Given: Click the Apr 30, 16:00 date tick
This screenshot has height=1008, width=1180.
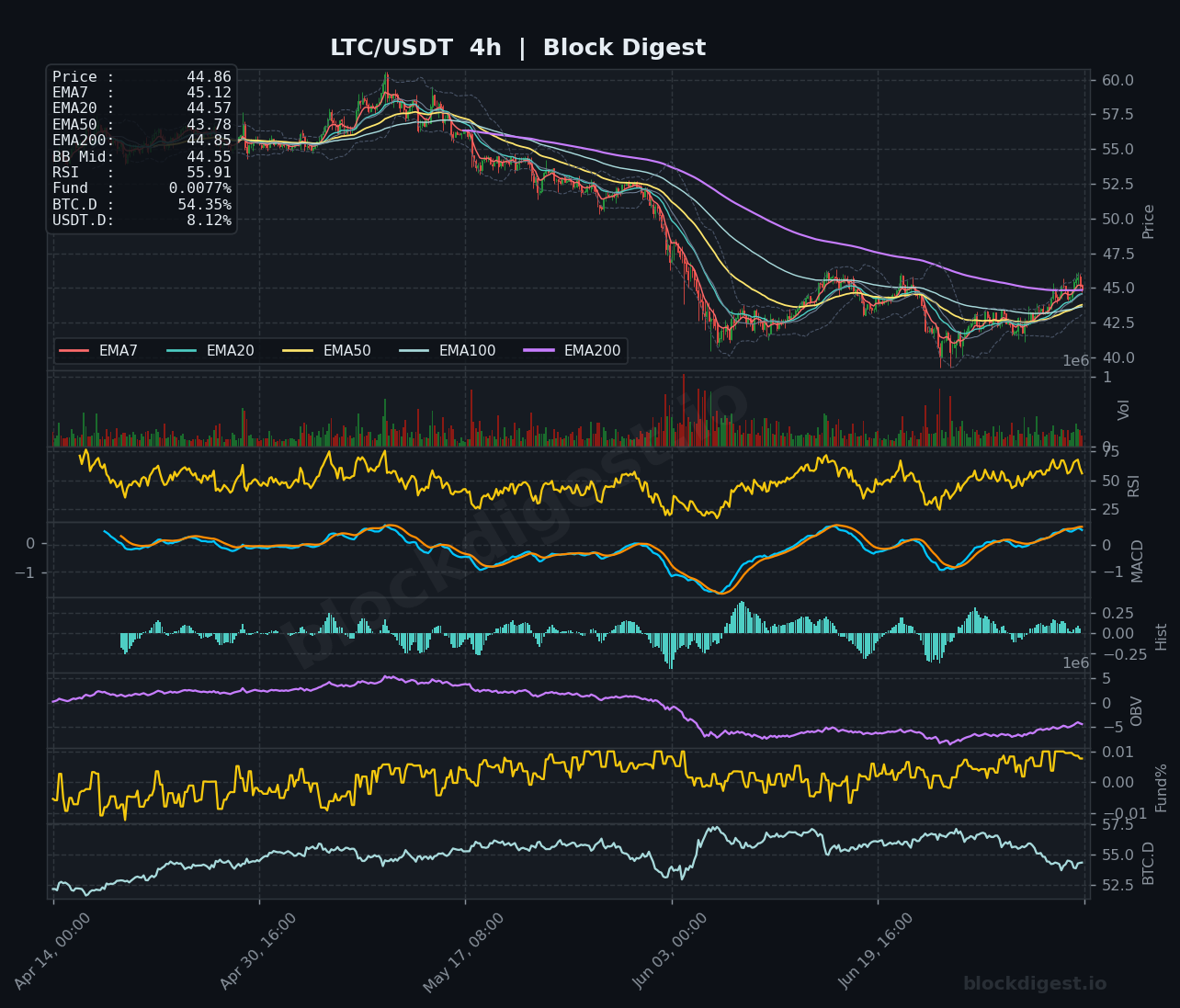Looking at the screenshot, I should pyautogui.click(x=258, y=951).
